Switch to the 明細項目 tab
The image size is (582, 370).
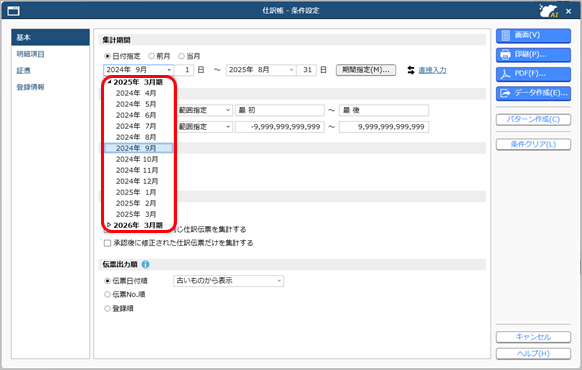coord(30,54)
